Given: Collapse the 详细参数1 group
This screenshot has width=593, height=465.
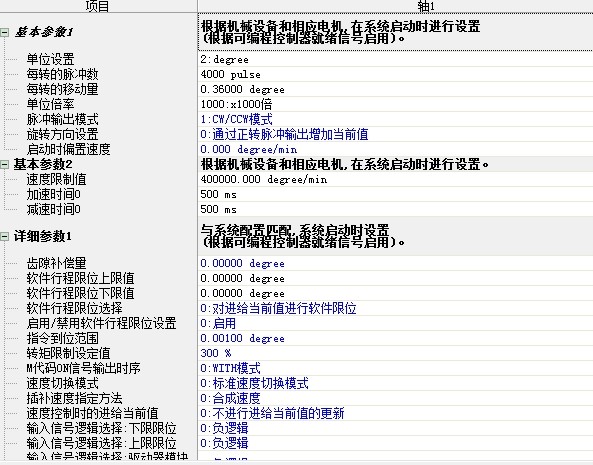Looking at the screenshot, I should (5, 237).
